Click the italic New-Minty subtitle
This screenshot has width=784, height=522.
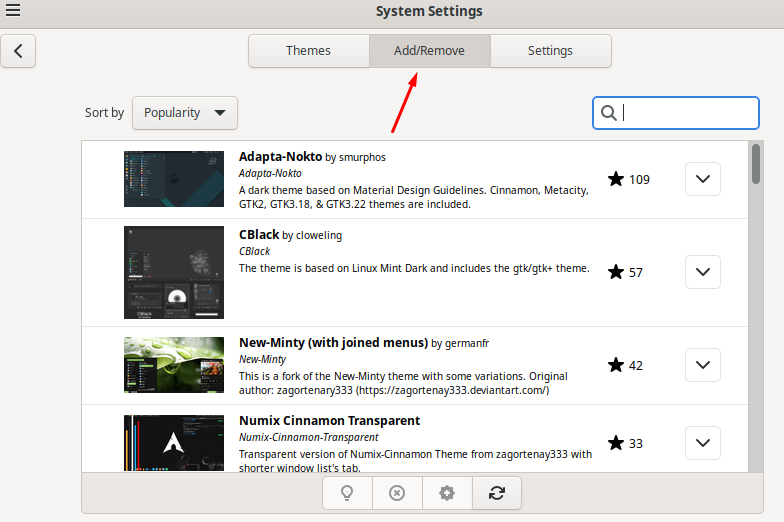262,360
